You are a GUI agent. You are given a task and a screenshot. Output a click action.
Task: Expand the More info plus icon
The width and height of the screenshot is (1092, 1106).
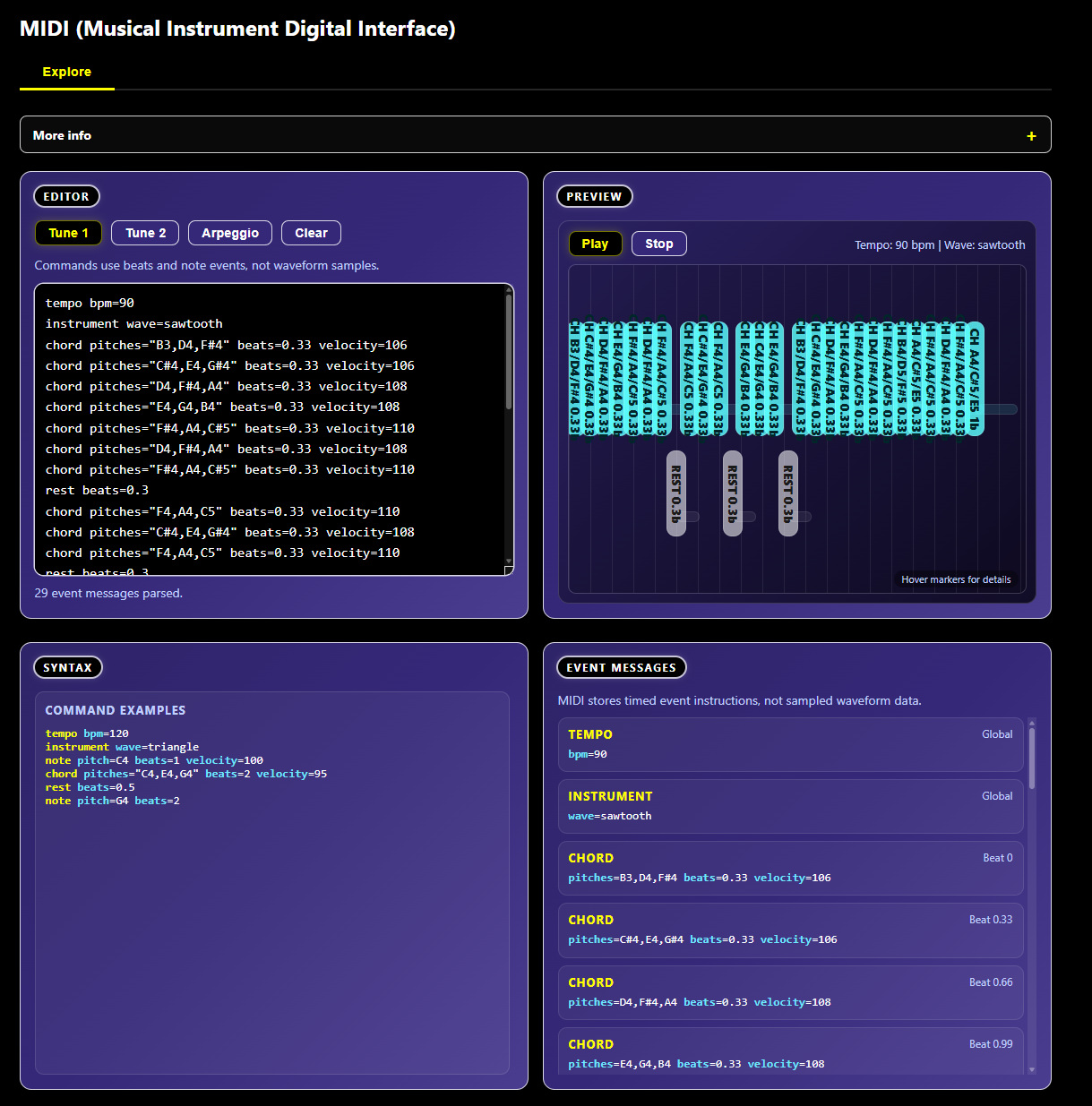tap(1031, 136)
